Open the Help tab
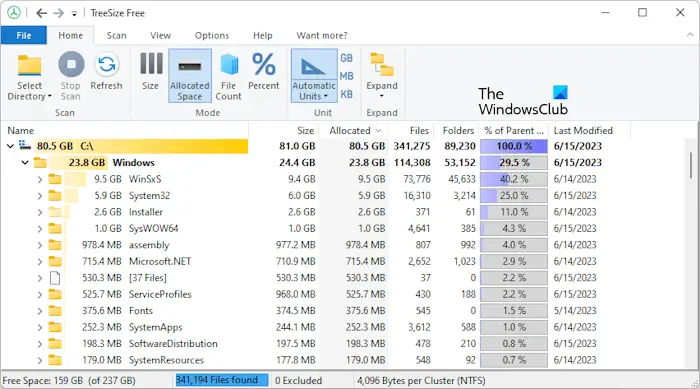This screenshot has height=389, width=700. pos(262,35)
